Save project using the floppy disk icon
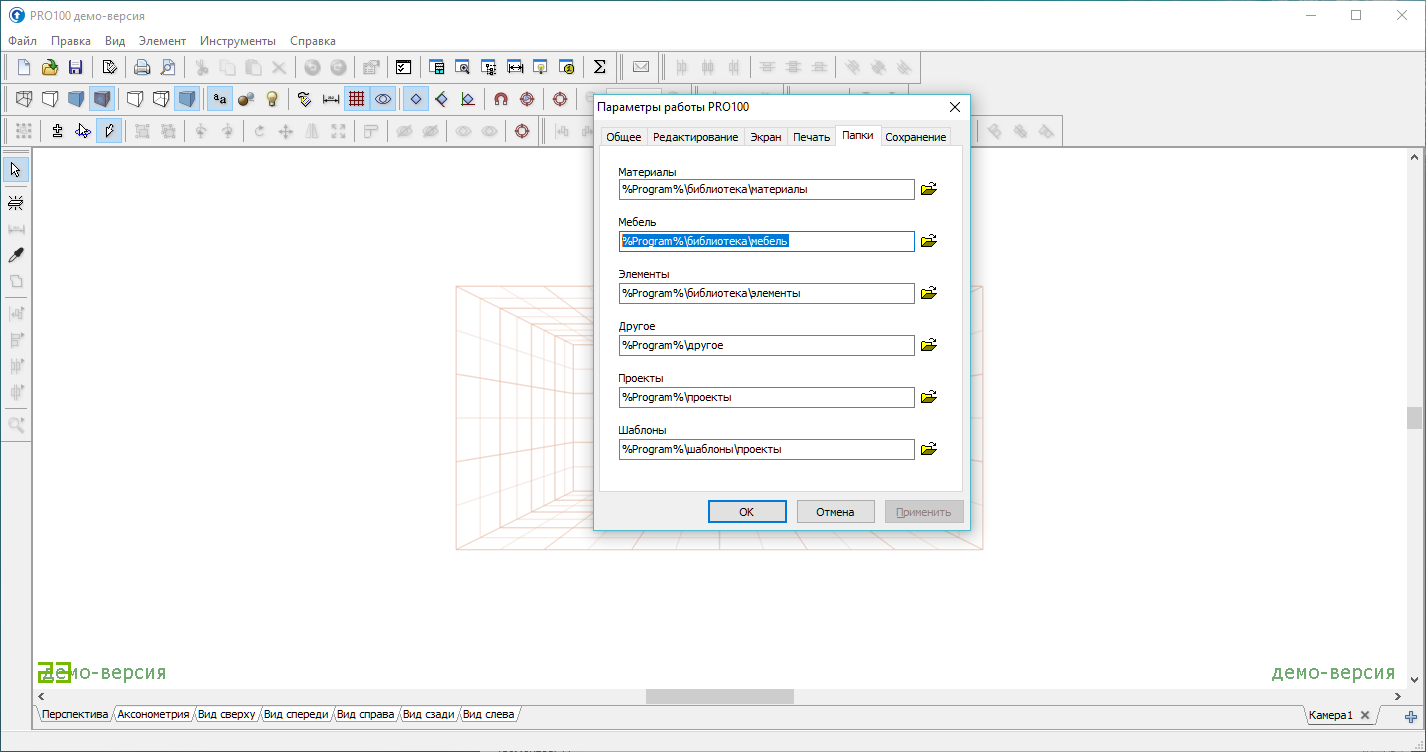This screenshot has height=752, width=1426. click(75, 67)
